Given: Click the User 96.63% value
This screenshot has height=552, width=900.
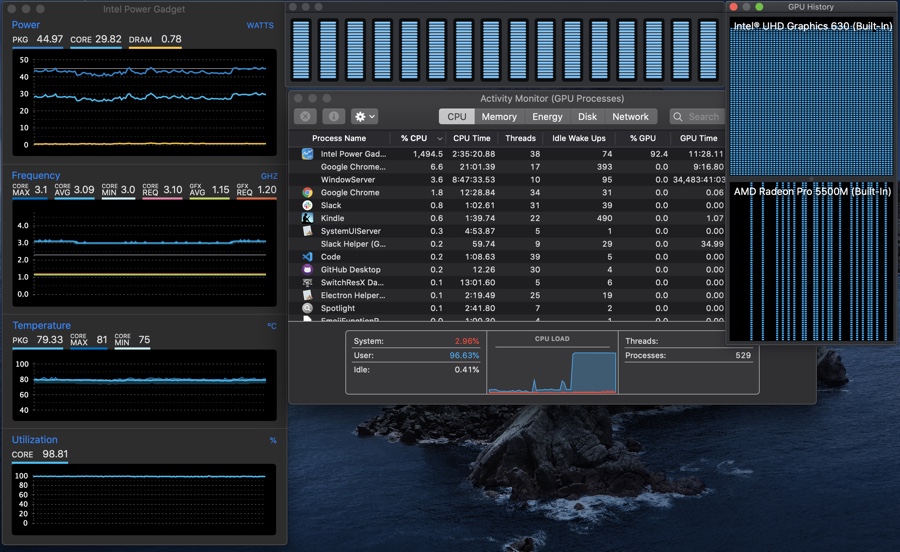Looking at the screenshot, I should coord(464,355).
